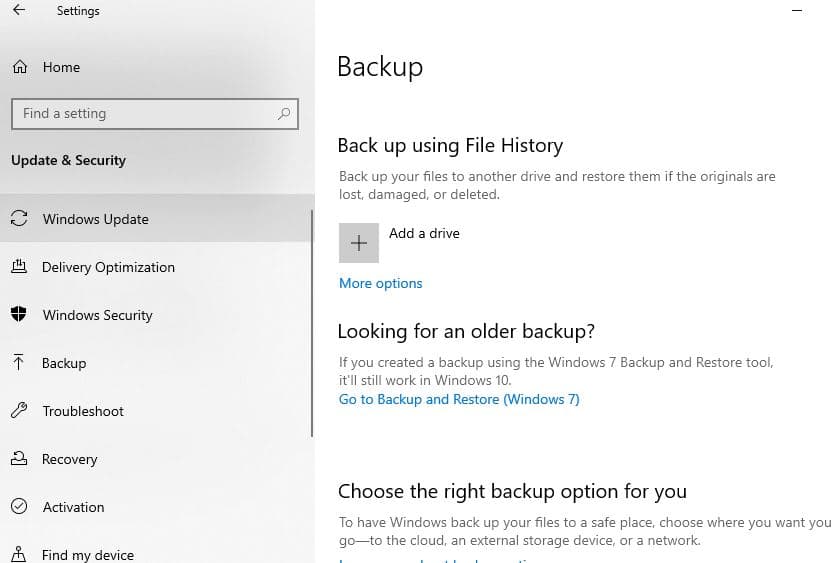833x563 pixels.
Task: Click the Recovery icon in sidebar
Action: point(19,459)
